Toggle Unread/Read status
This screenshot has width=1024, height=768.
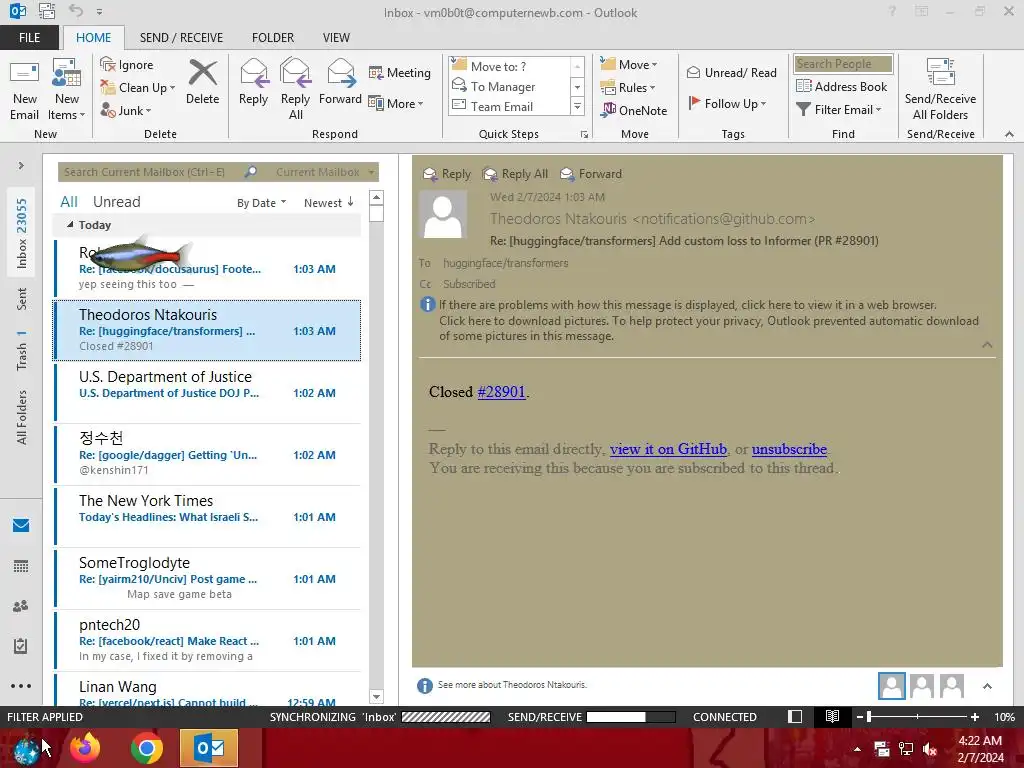(731, 72)
